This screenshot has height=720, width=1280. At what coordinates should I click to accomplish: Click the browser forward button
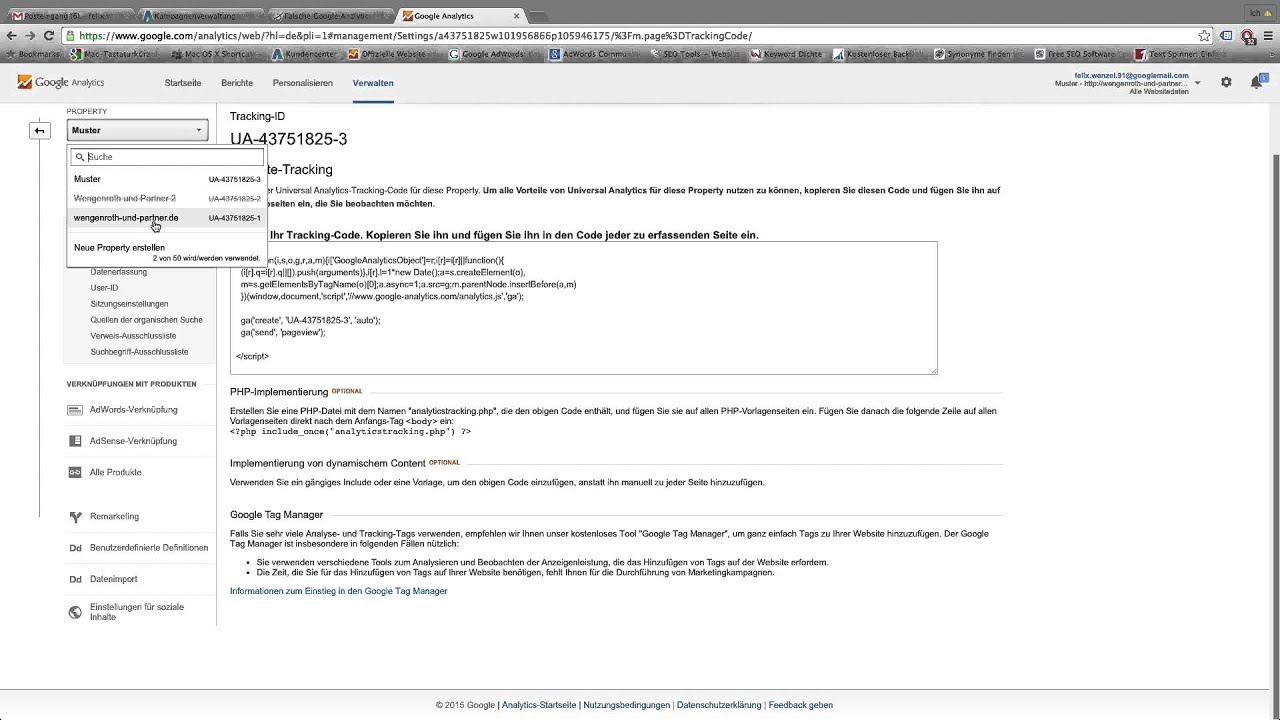tap(29, 35)
